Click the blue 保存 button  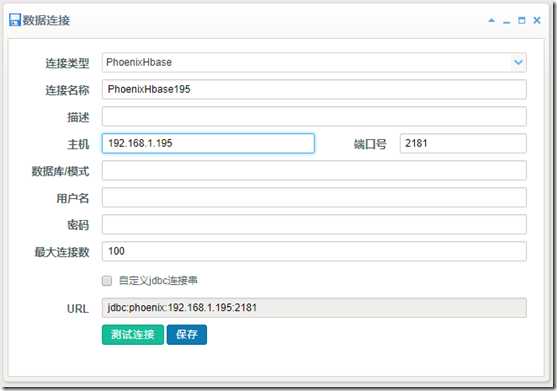coord(187,335)
